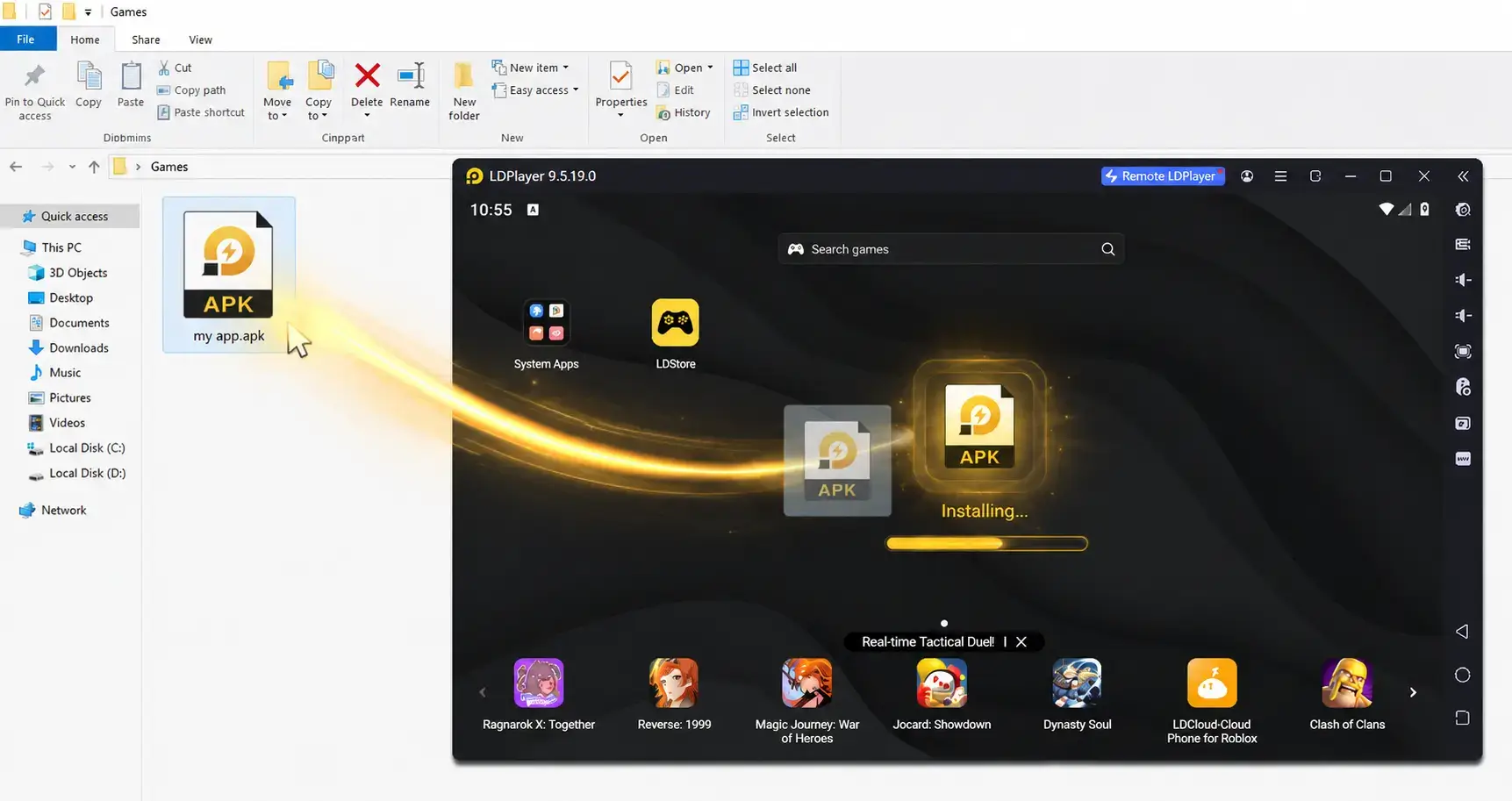Open the File tab in Explorer
This screenshot has width=1512, height=801.
tap(26, 39)
